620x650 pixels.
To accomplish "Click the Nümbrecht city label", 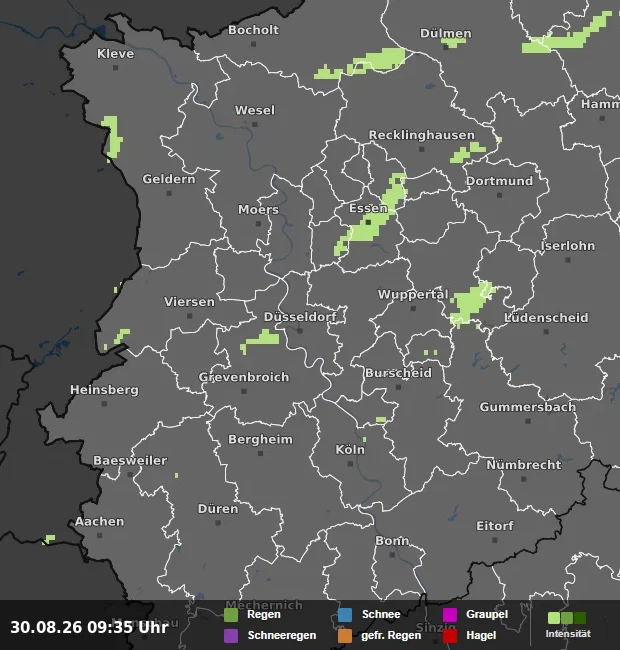I will 524,465.
